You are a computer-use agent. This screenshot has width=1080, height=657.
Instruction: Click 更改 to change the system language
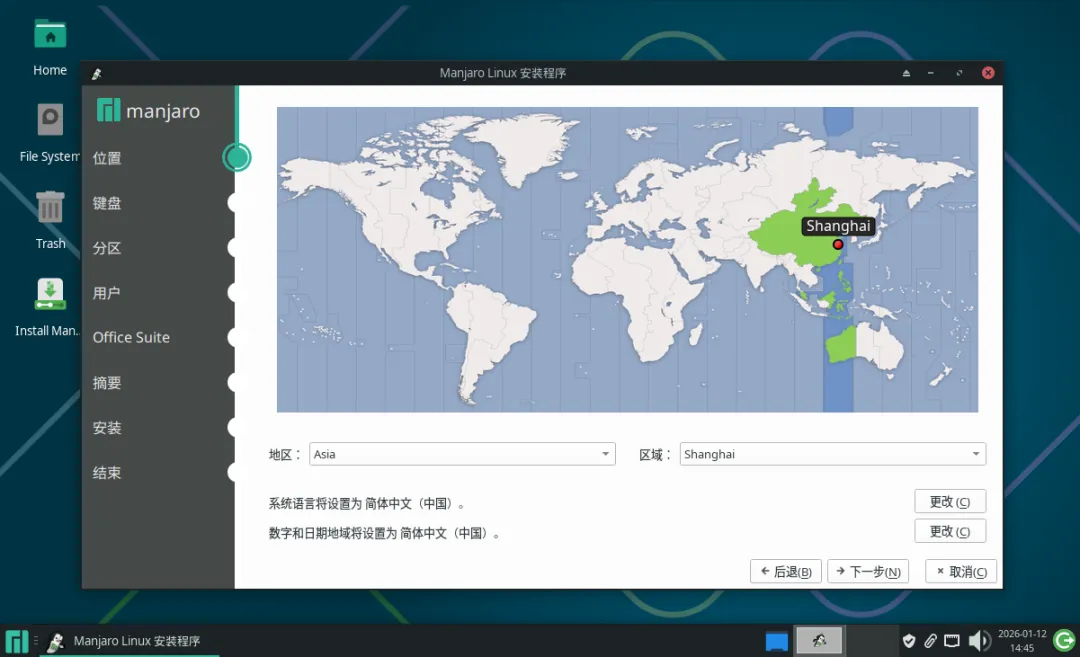point(949,501)
